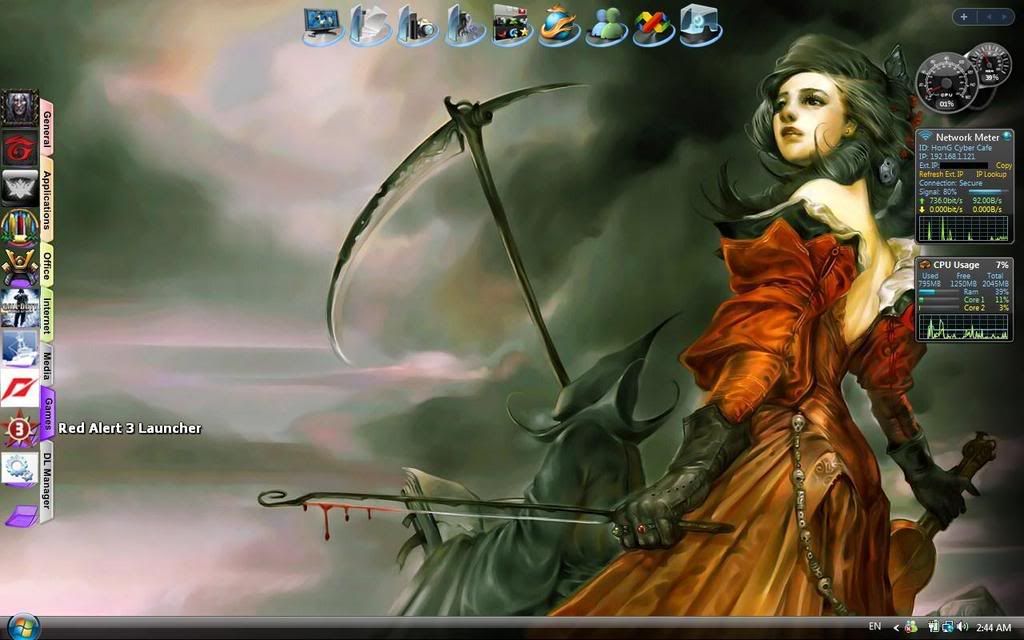Open the Need for Speed game icon

(x=20, y=386)
